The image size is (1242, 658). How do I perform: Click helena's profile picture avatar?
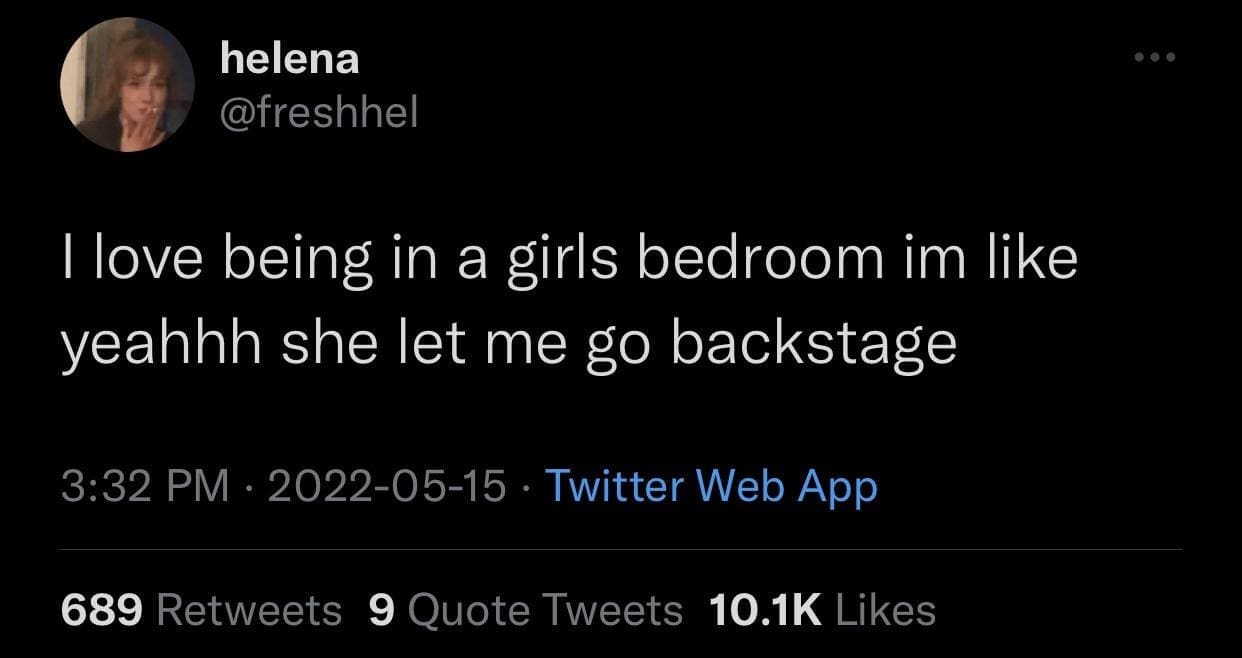(x=127, y=85)
